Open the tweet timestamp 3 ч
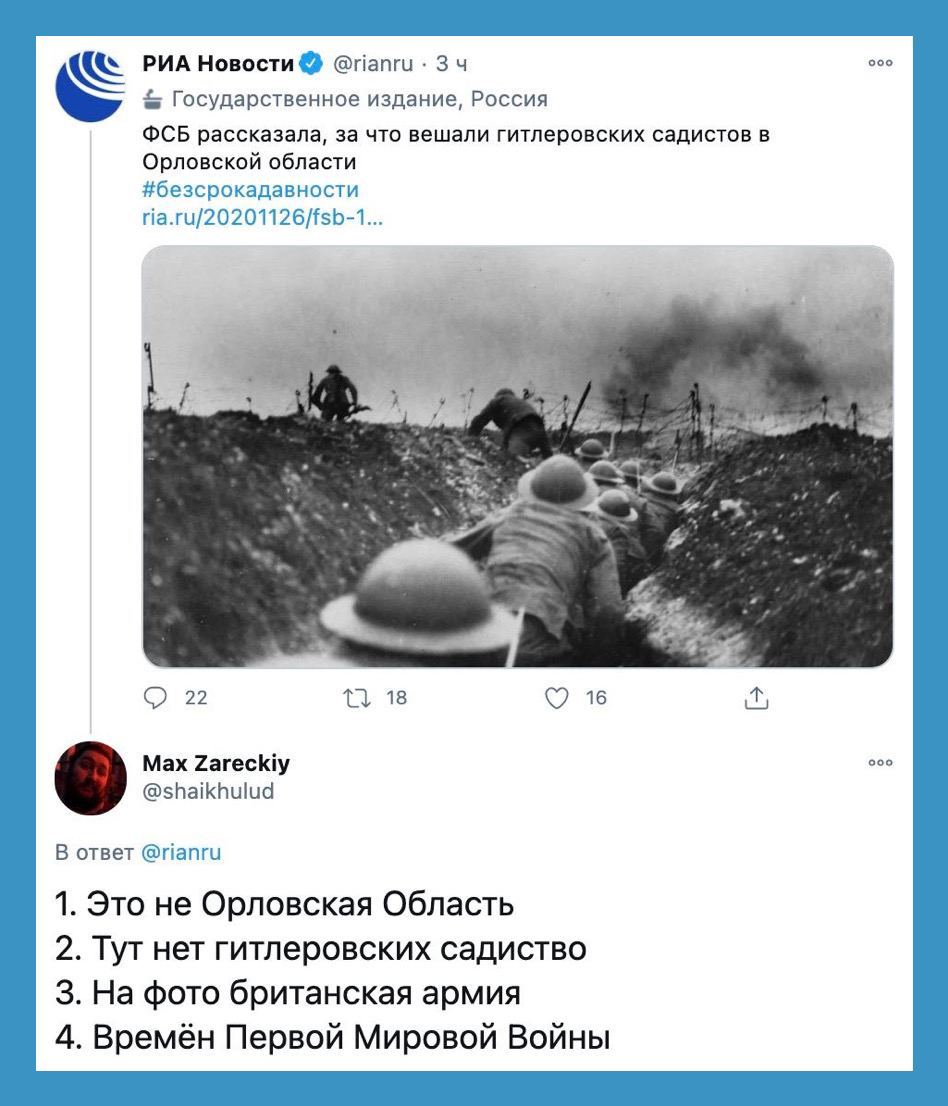Screen dimensions: 948x1106 click(x=451, y=63)
